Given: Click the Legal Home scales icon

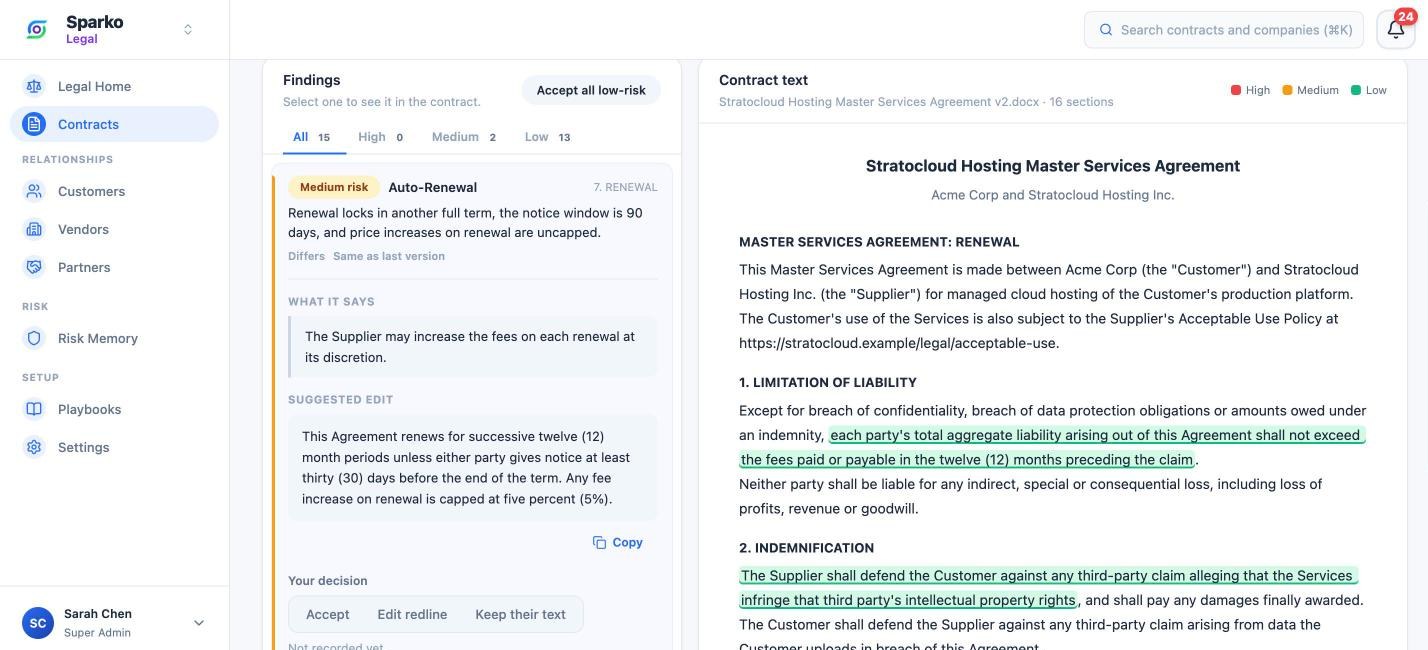Looking at the screenshot, I should [x=34, y=86].
